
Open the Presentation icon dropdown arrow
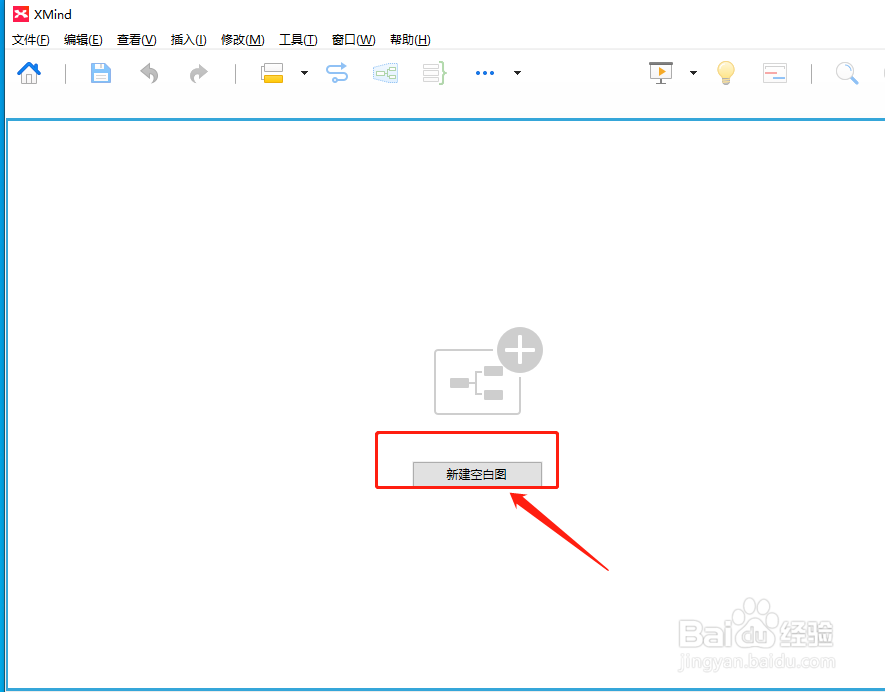tap(693, 73)
